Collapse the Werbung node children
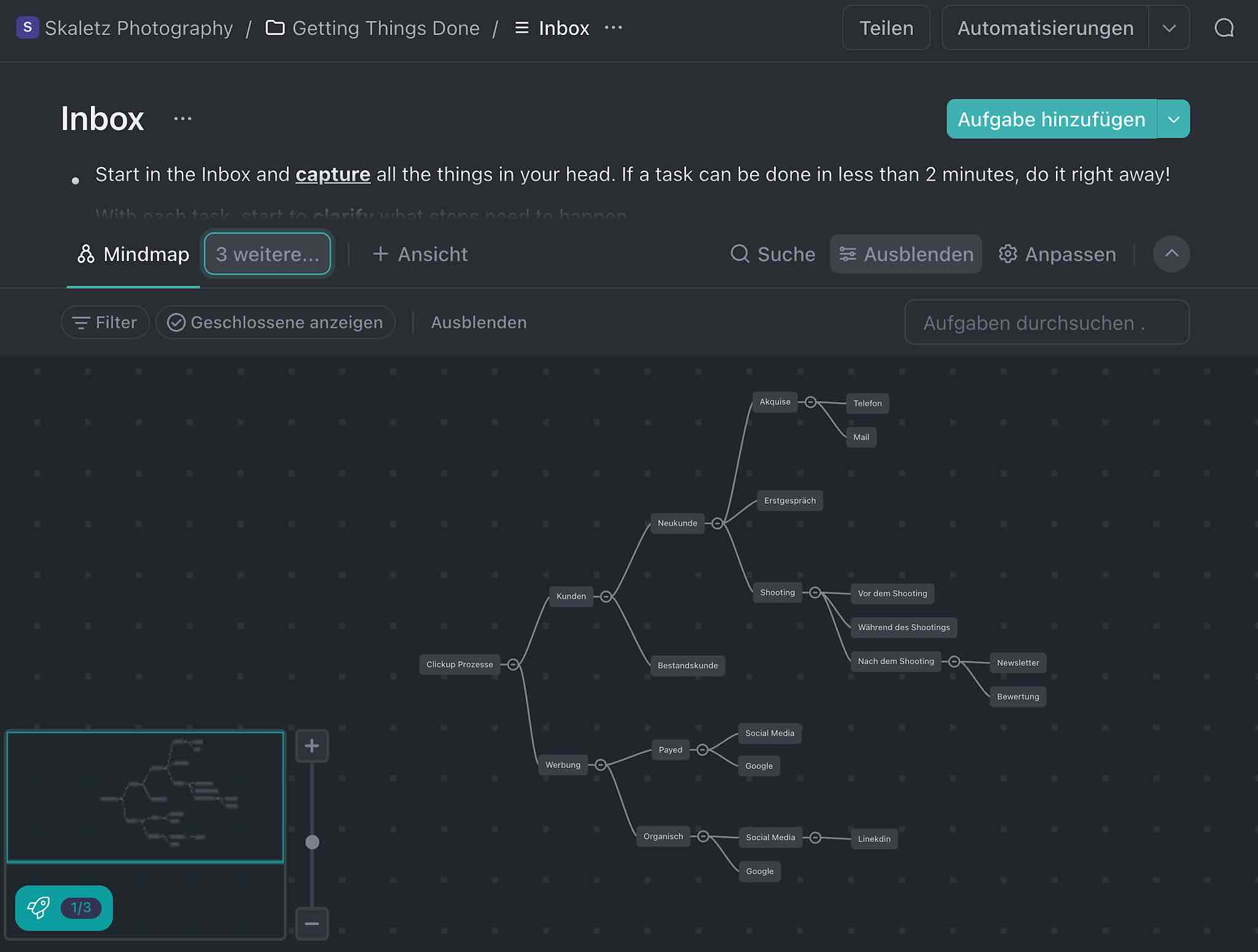Viewport: 1258px width, 952px height. pos(601,765)
